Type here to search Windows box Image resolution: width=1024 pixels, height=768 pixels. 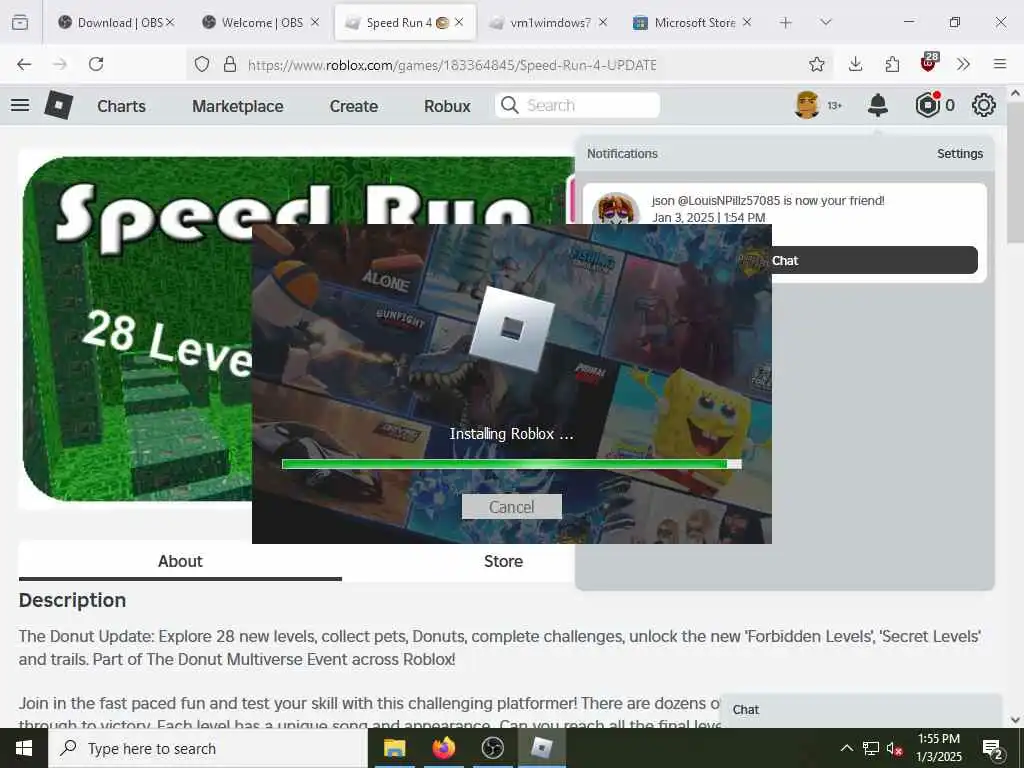(x=208, y=748)
